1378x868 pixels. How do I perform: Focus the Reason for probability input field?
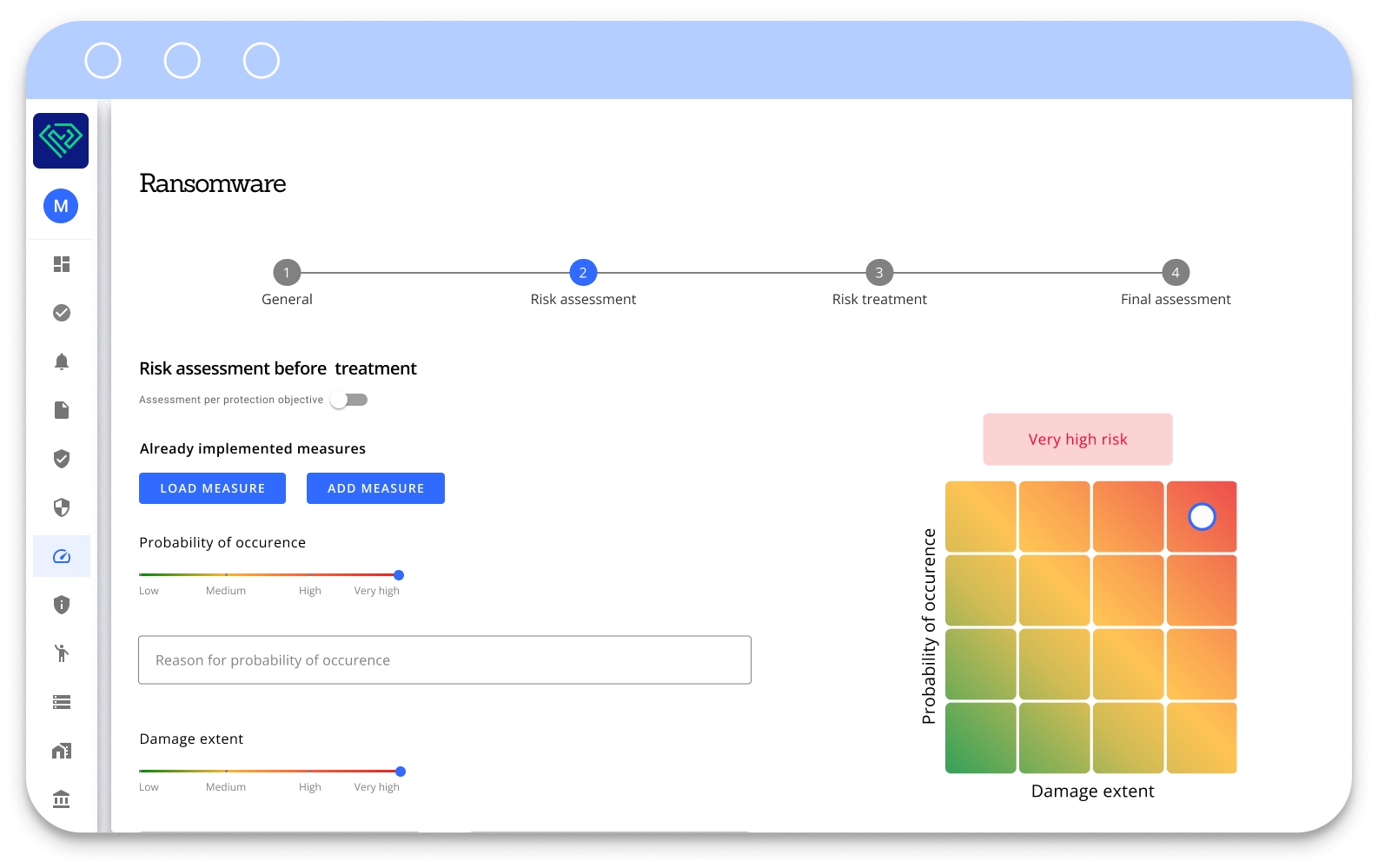click(445, 660)
